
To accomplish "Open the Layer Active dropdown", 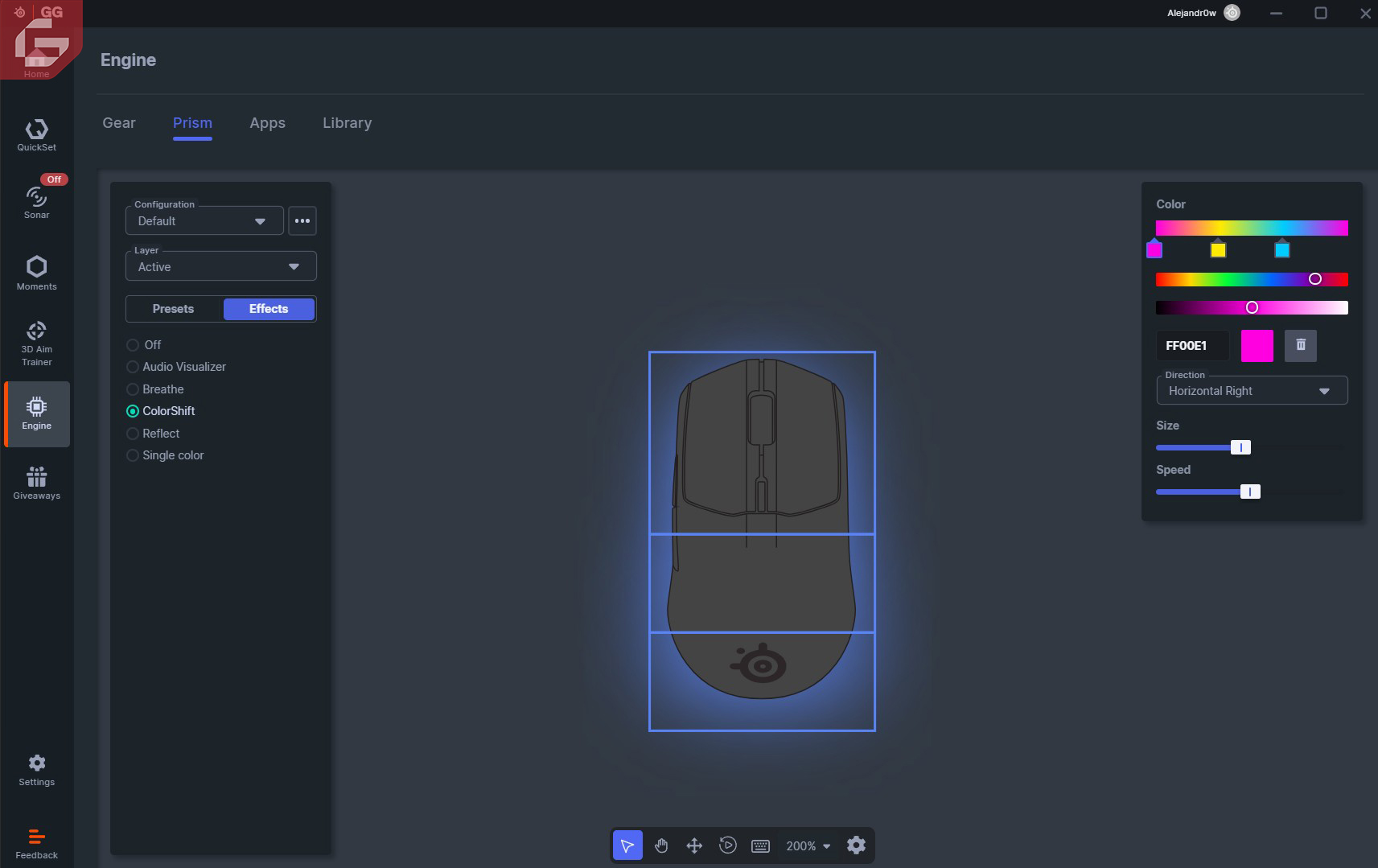I will pyautogui.click(x=221, y=266).
